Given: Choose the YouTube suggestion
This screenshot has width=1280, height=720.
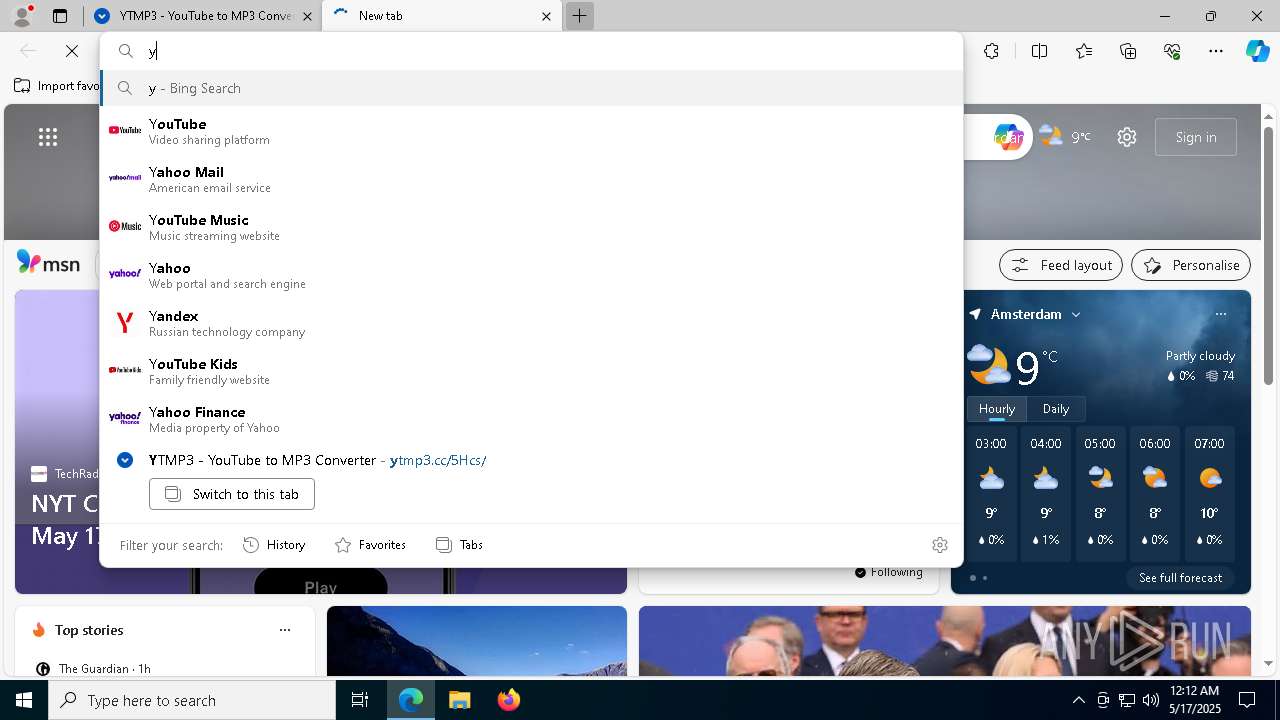Looking at the screenshot, I should pyautogui.click(x=531, y=131).
